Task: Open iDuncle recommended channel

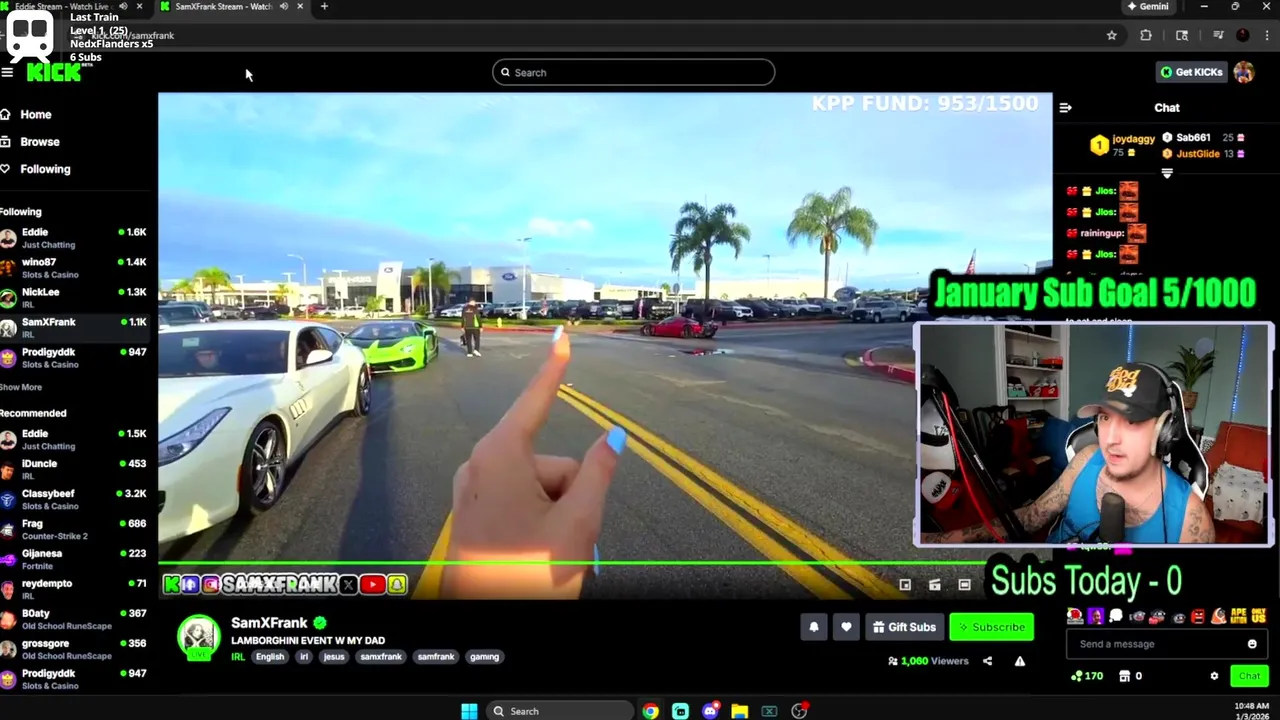Action: click(x=74, y=469)
